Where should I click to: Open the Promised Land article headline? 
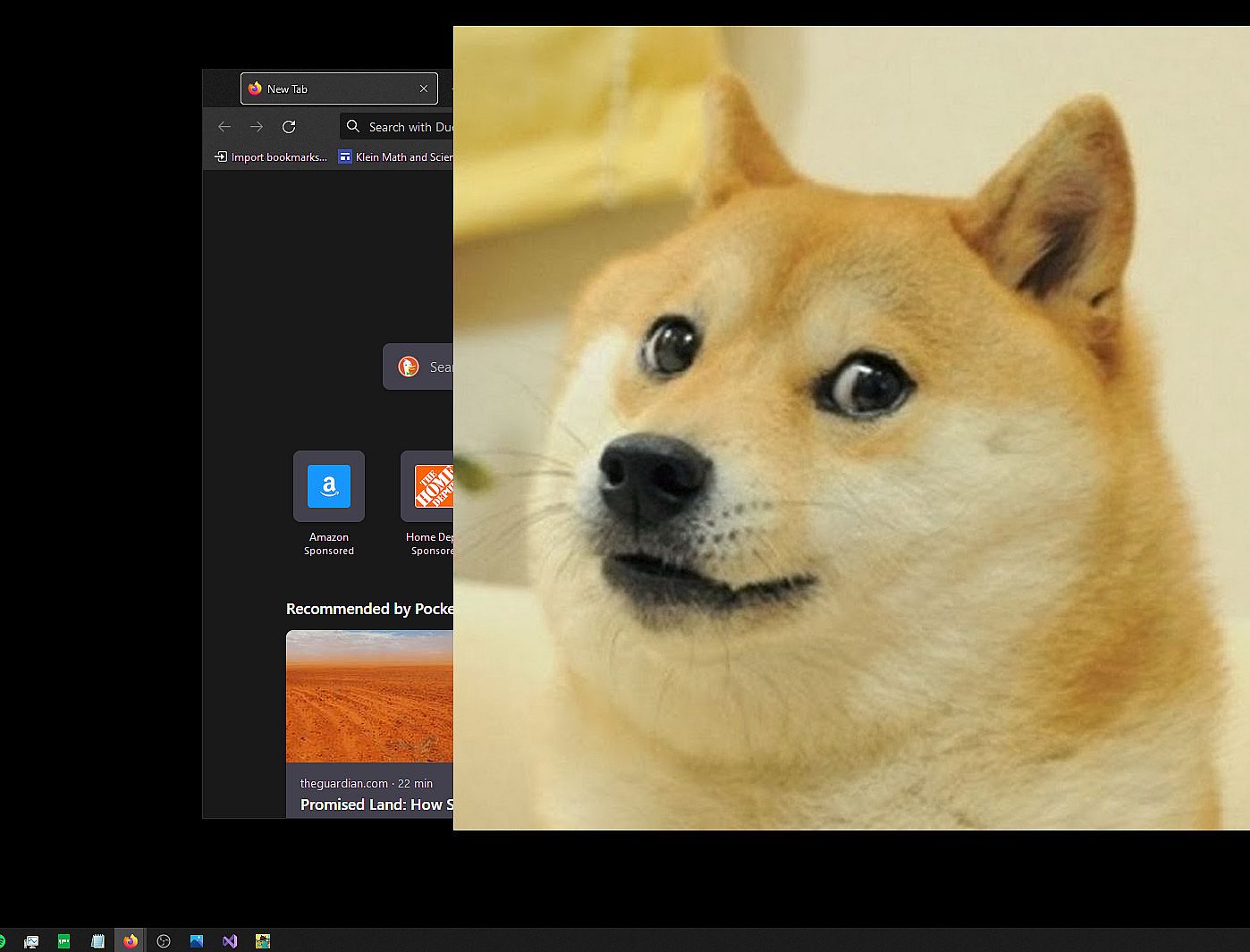(376, 805)
